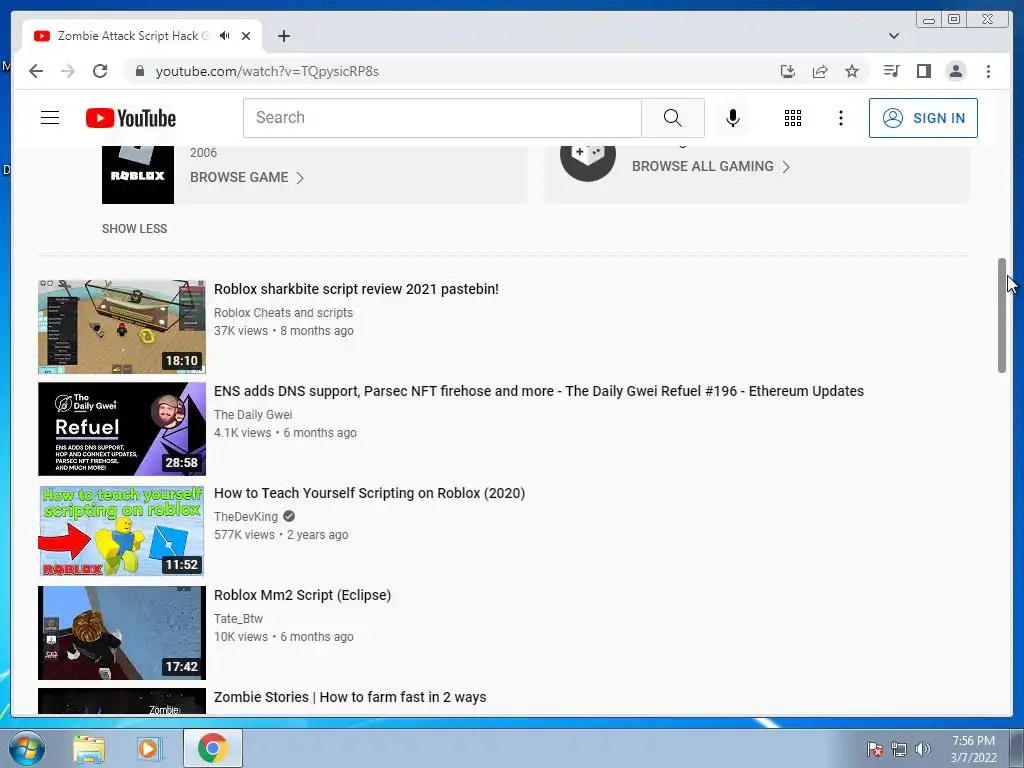1024x768 pixels.
Task: Open Windows Explorer from taskbar
Action: point(89,749)
